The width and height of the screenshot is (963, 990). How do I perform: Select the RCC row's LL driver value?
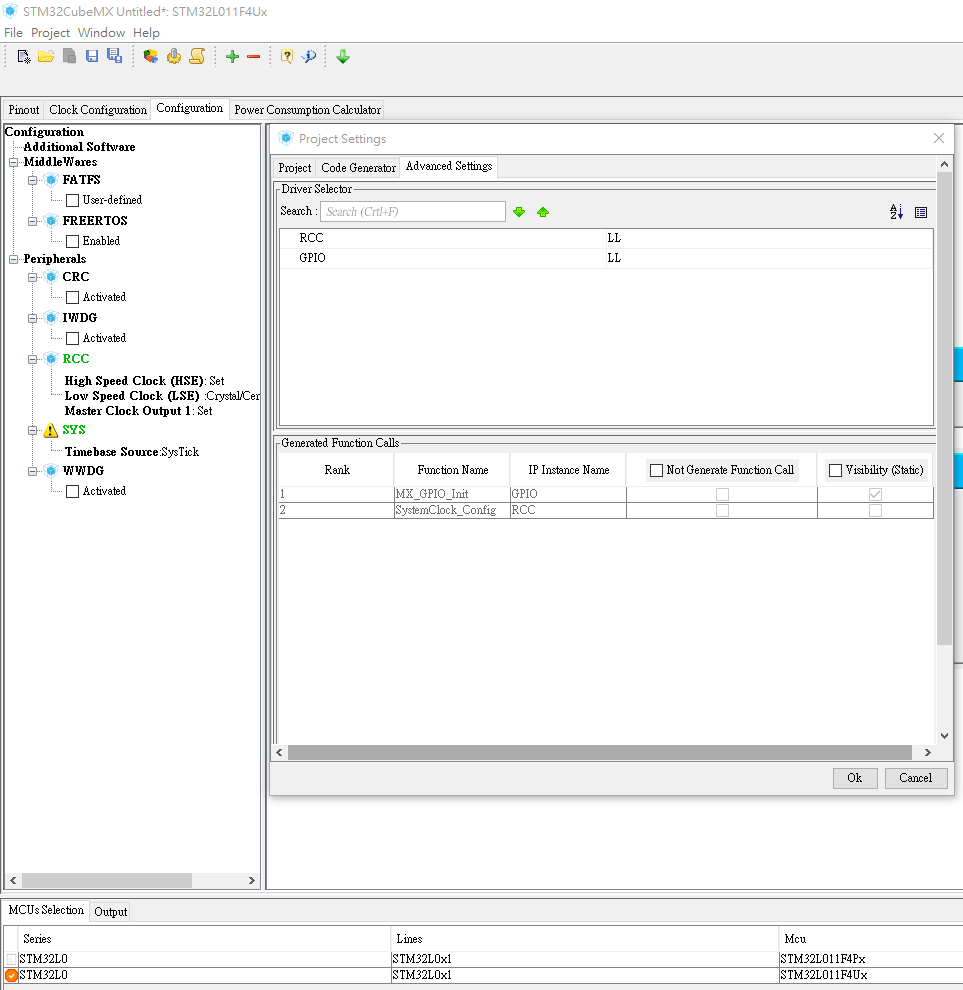[x=769, y=238]
